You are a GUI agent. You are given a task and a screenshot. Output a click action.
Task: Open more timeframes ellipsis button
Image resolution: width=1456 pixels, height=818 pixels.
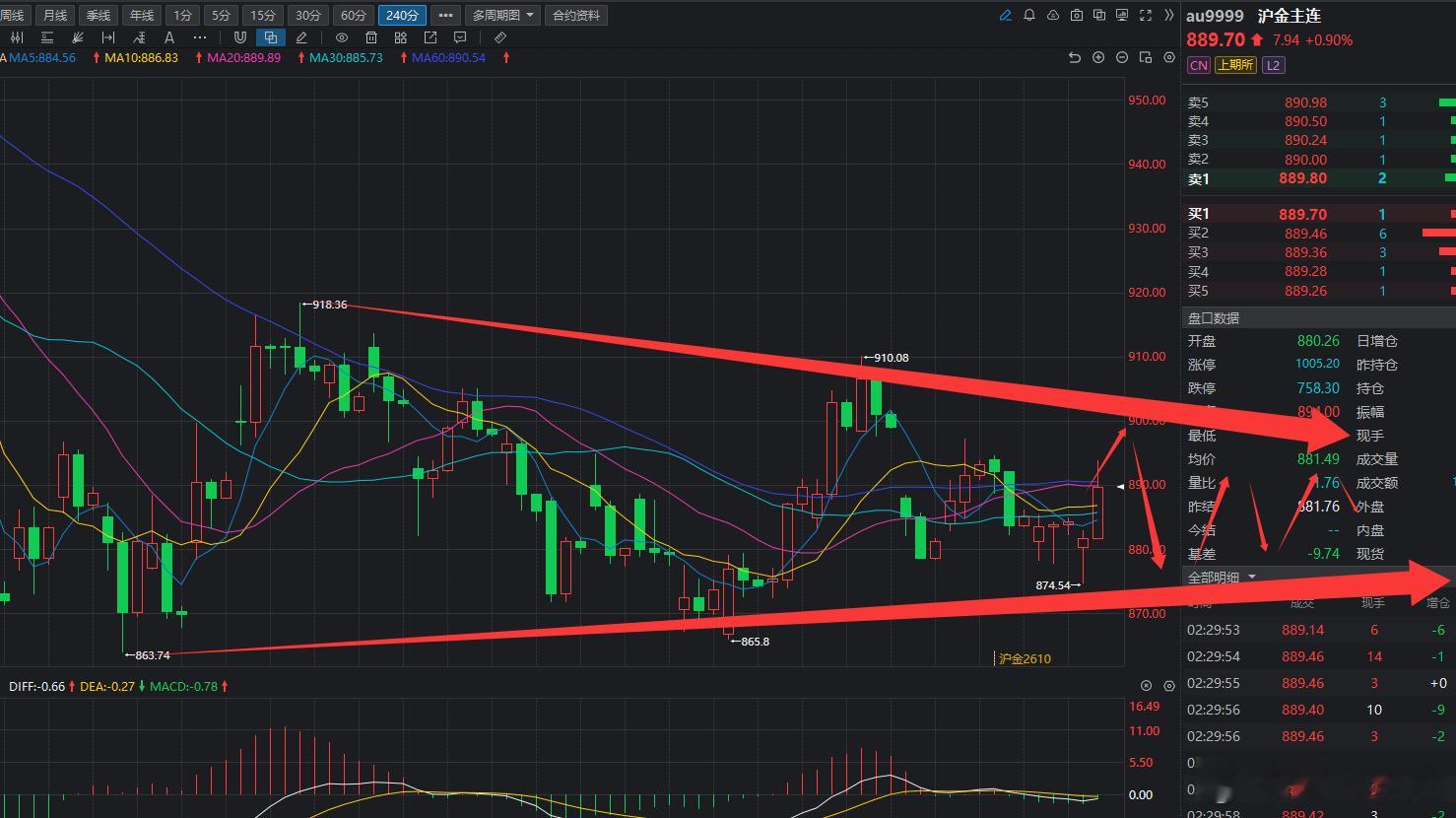tap(445, 16)
